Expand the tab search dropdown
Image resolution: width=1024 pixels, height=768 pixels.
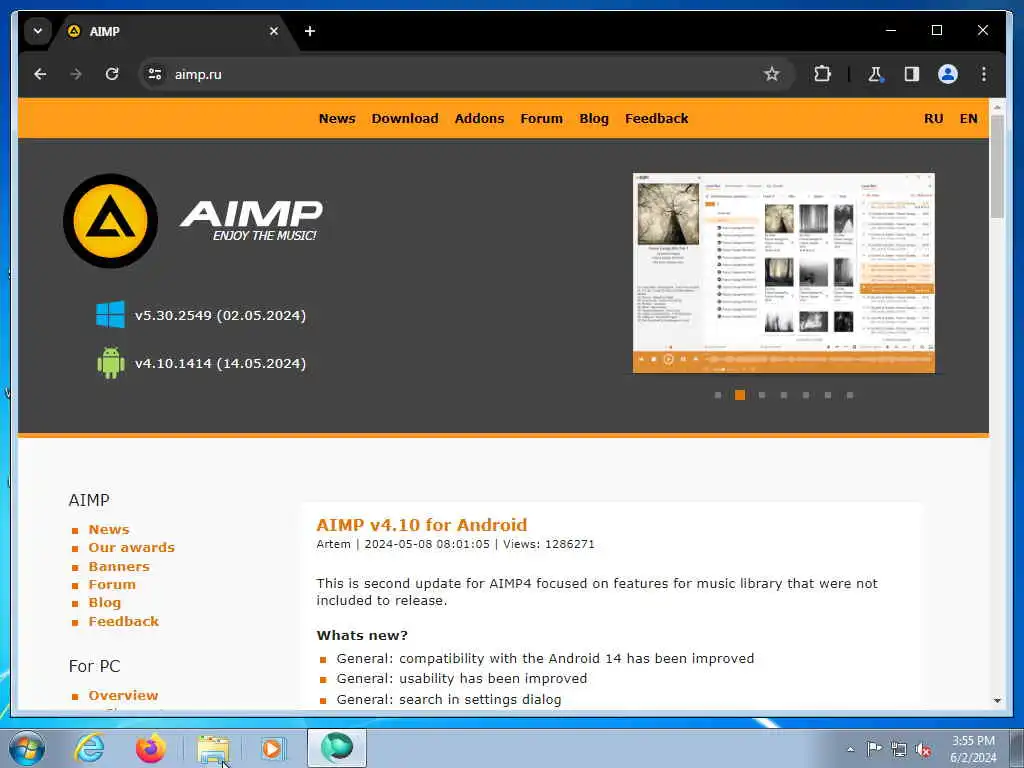(38, 31)
